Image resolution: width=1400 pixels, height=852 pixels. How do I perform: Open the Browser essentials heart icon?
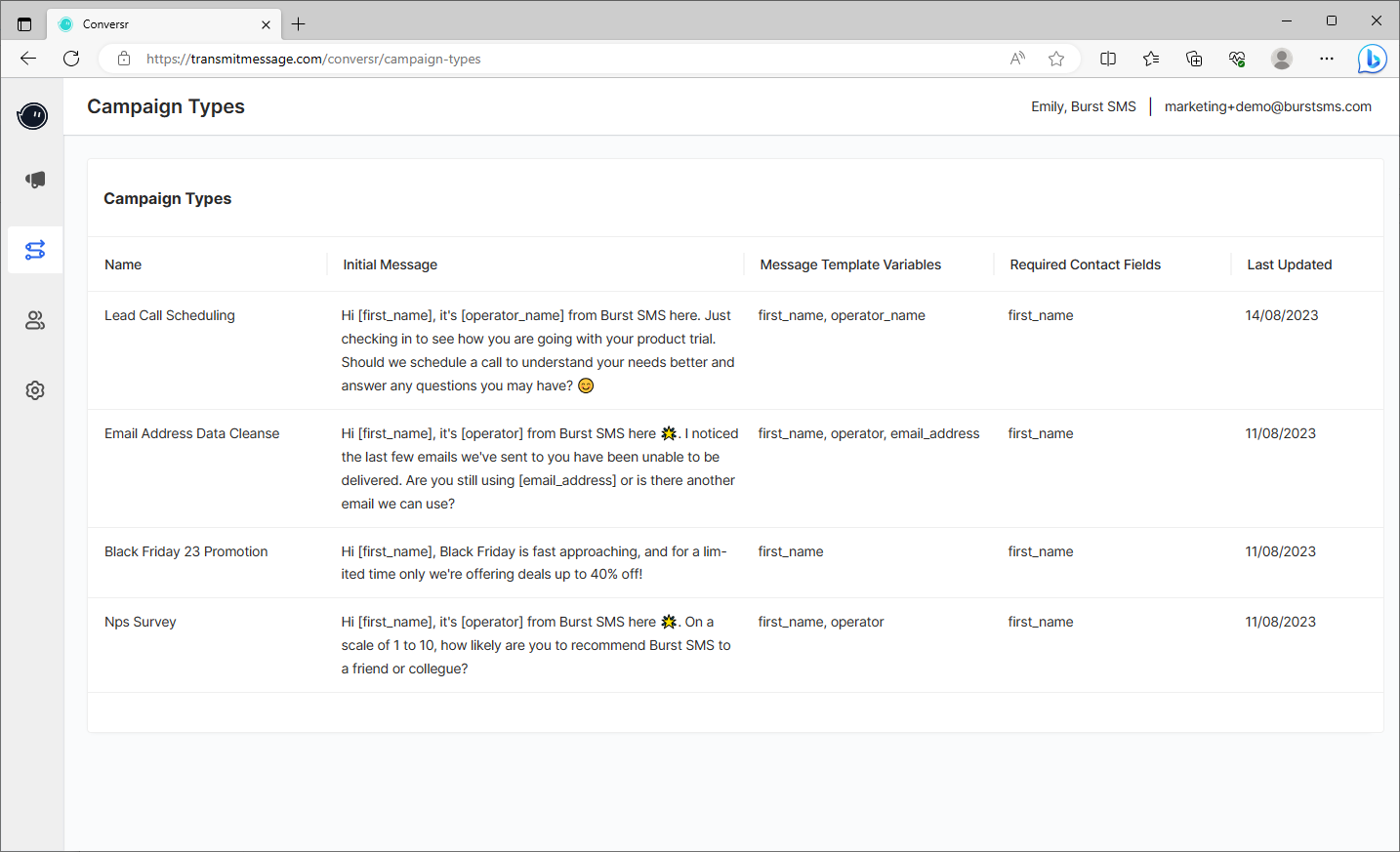[1237, 59]
